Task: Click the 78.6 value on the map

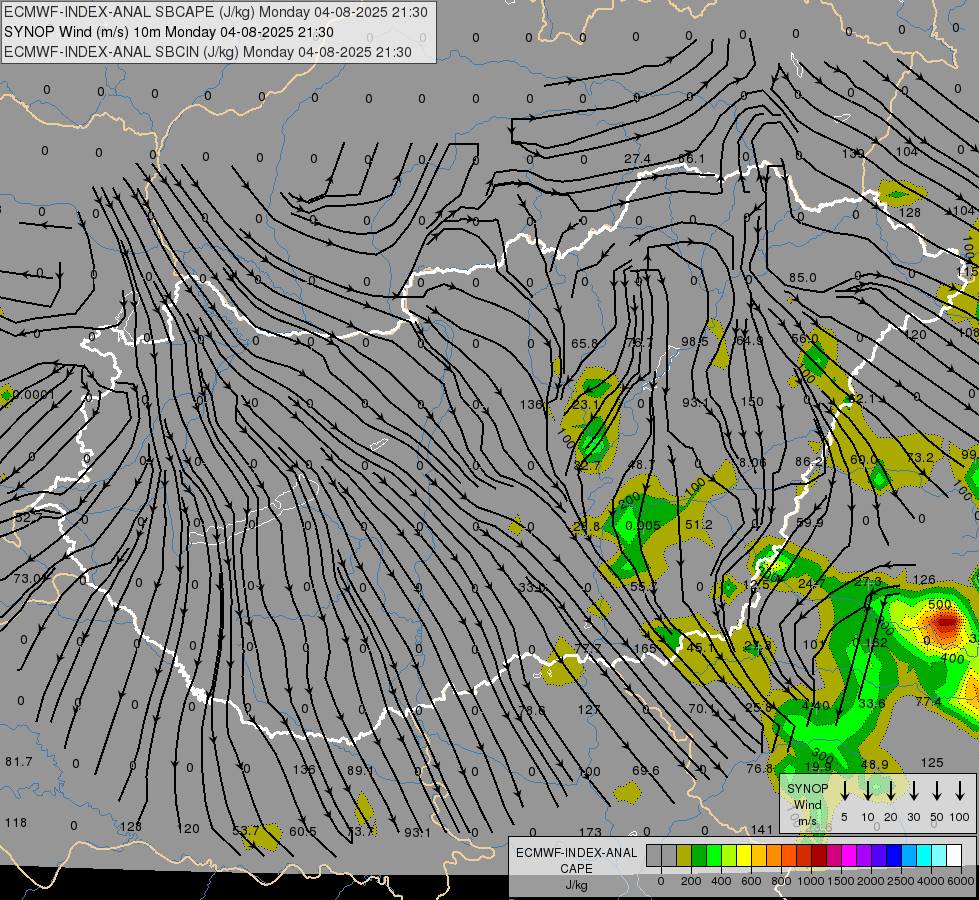Action: [x=532, y=710]
